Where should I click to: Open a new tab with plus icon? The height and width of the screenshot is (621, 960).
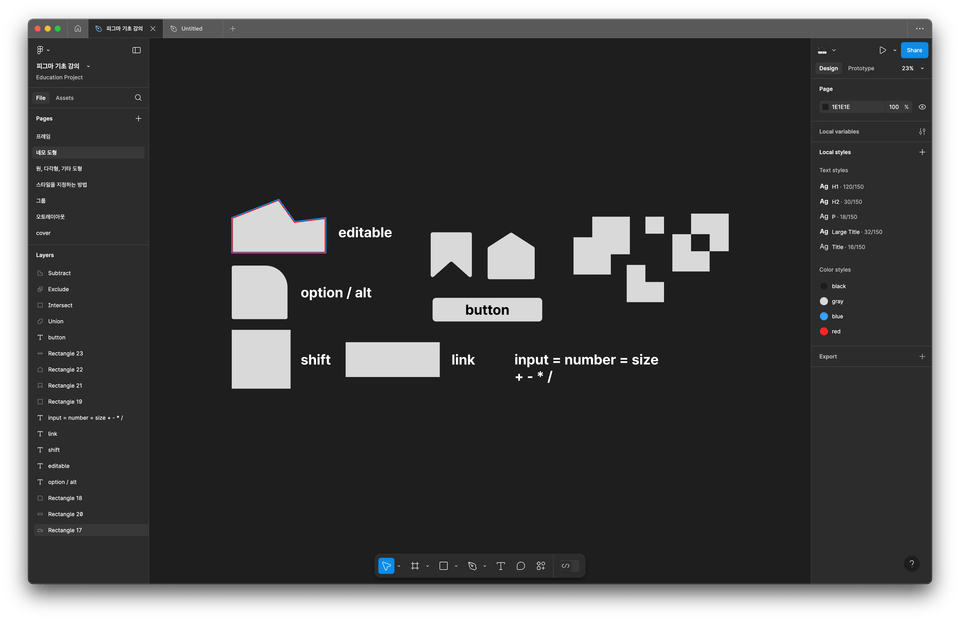point(233,29)
